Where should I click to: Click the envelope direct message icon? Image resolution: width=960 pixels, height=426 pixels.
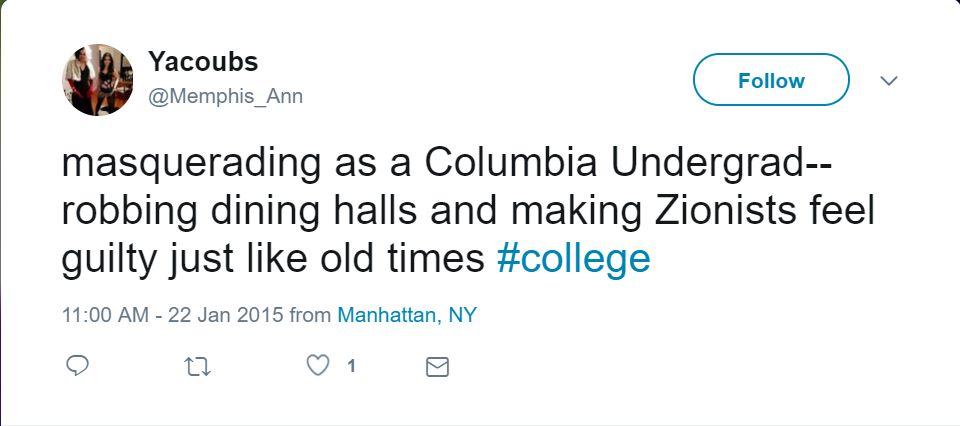click(437, 367)
